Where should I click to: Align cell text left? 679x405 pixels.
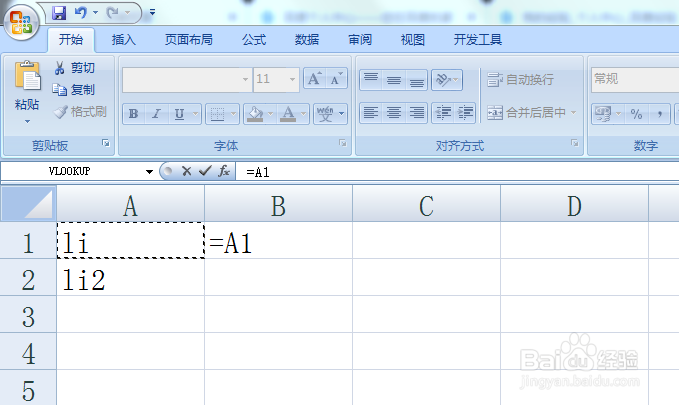click(371, 113)
